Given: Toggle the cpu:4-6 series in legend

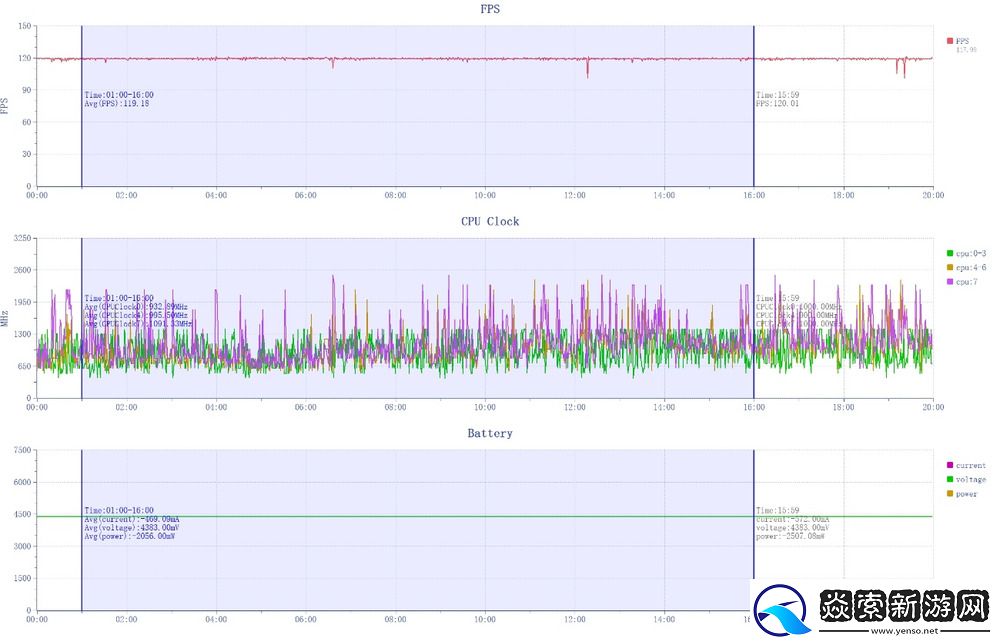Looking at the screenshot, I should pyautogui.click(x=950, y=267).
